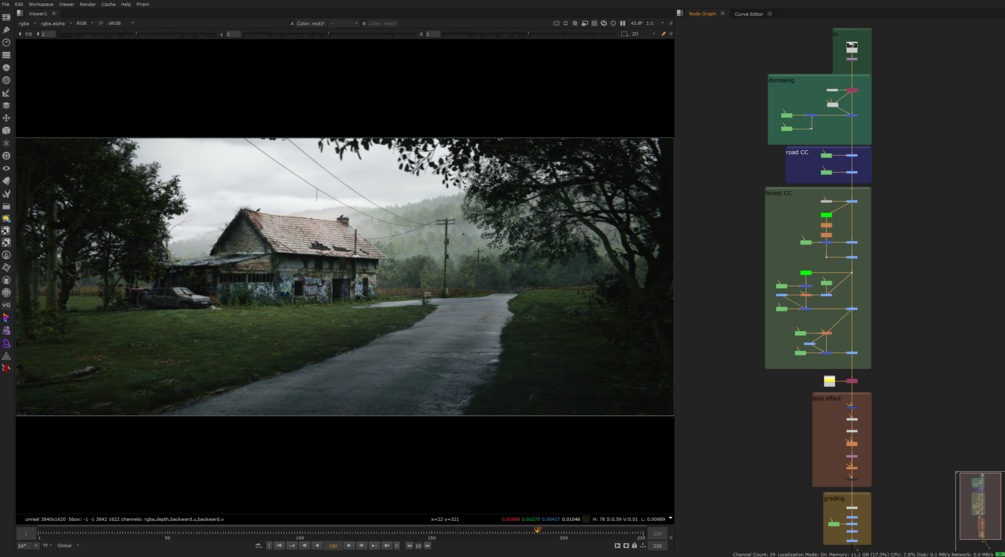Open the A input Color_rect3 dropdown
This screenshot has width=1005, height=557.
[311, 23]
